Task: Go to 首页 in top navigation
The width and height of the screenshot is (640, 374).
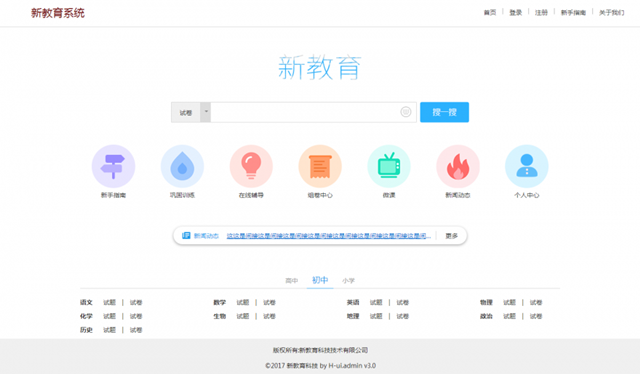Action: [x=490, y=13]
